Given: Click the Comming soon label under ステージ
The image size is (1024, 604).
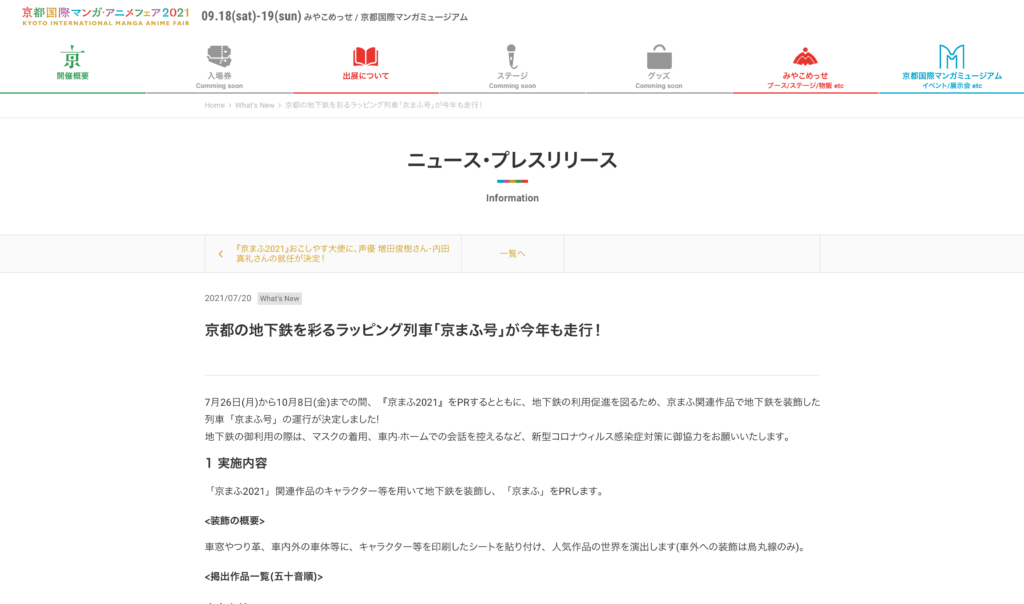Looking at the screenshot, I should click(512, 86).
